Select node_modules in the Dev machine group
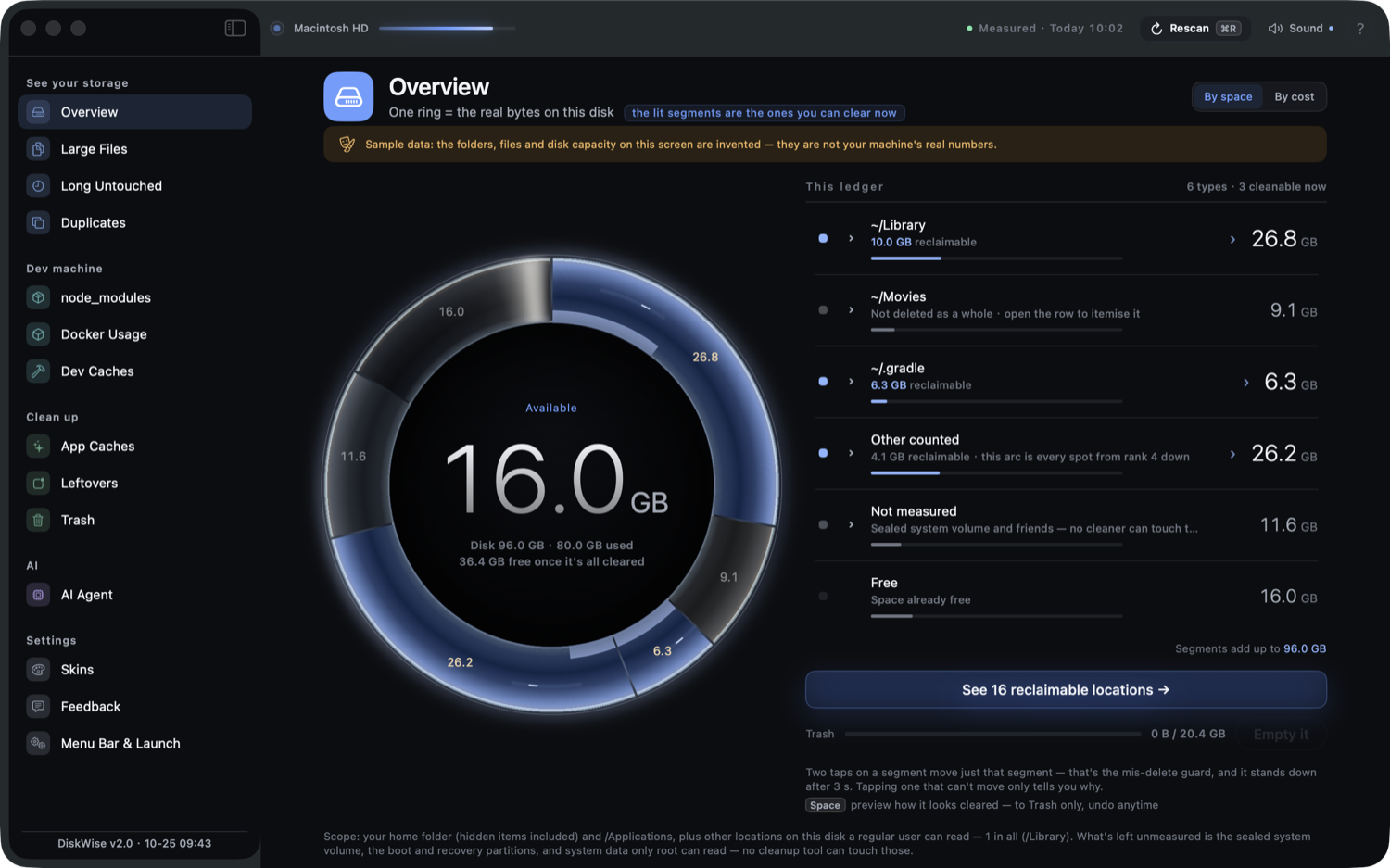Image resolution: width=1390 pixels, height=868 pixels. click(134, 297)
